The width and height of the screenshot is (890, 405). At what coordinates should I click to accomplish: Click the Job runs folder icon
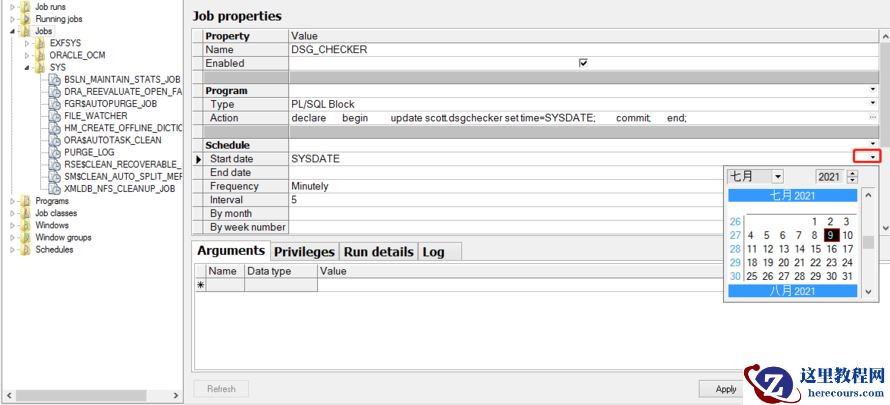click(25, 7)
